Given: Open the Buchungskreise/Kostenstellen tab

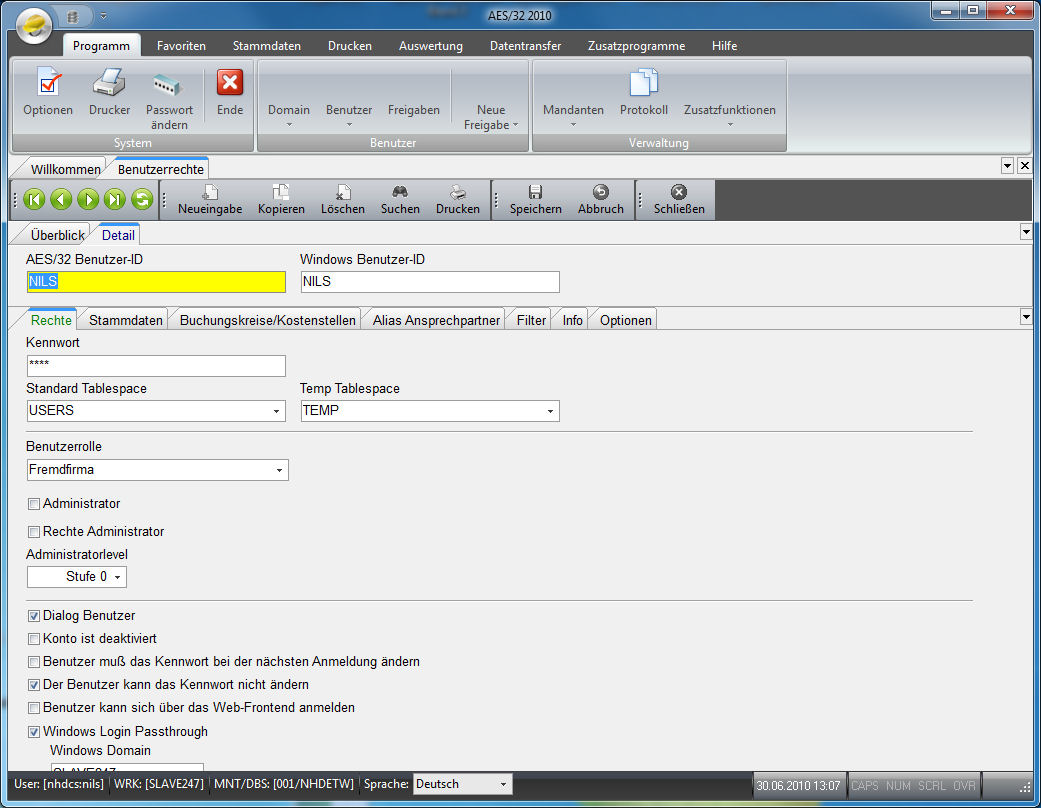Looking at the screenshot, I should click(x=267, y=320).
